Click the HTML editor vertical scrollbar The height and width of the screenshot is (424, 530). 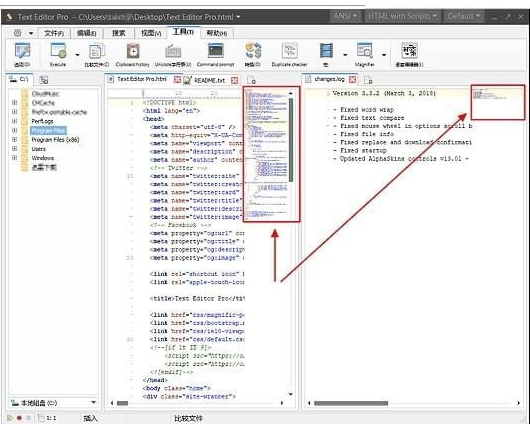pyautogui.click(x=291, y=140)
